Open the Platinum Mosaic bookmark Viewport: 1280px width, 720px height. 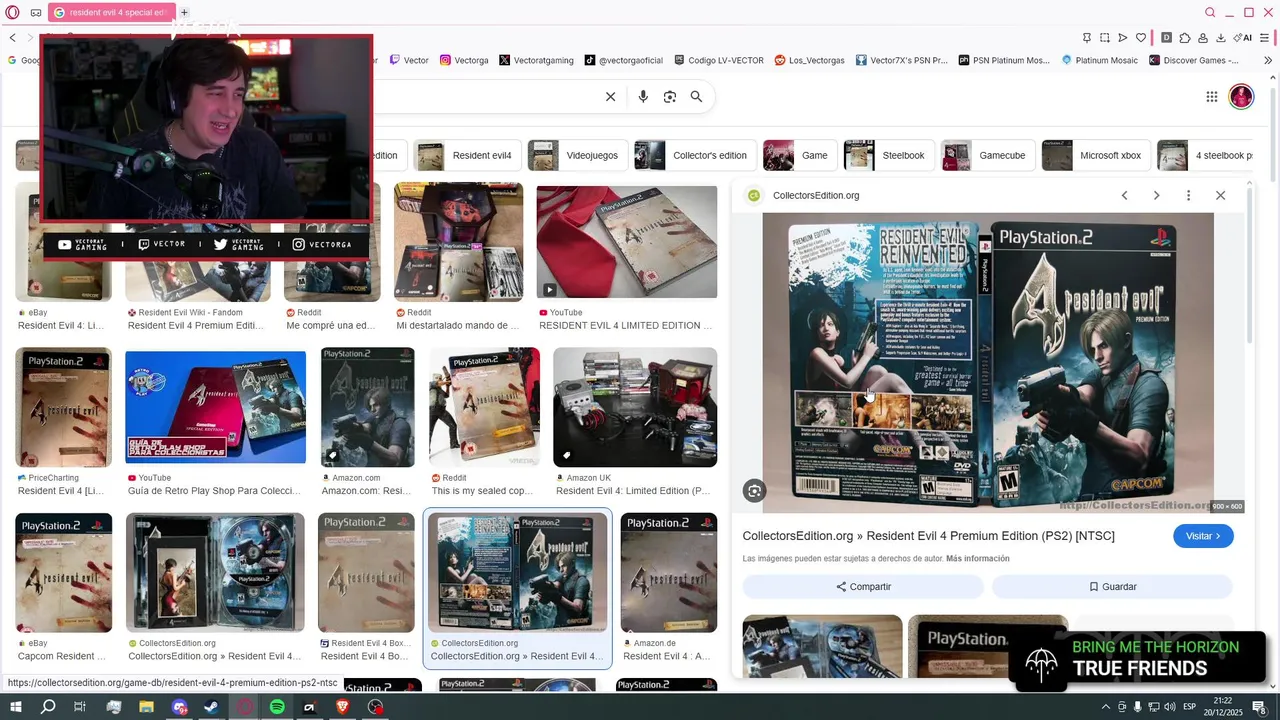1100,60
